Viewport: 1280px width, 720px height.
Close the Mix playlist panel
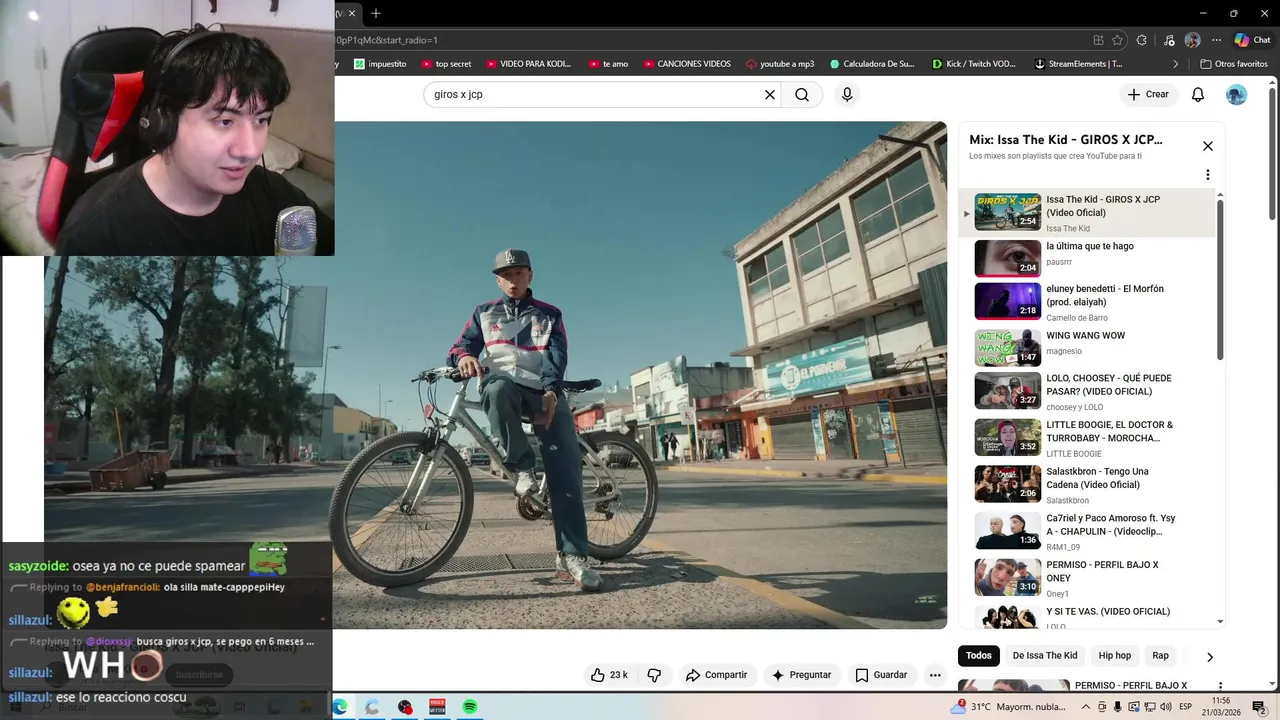(x=1208, y=146)
